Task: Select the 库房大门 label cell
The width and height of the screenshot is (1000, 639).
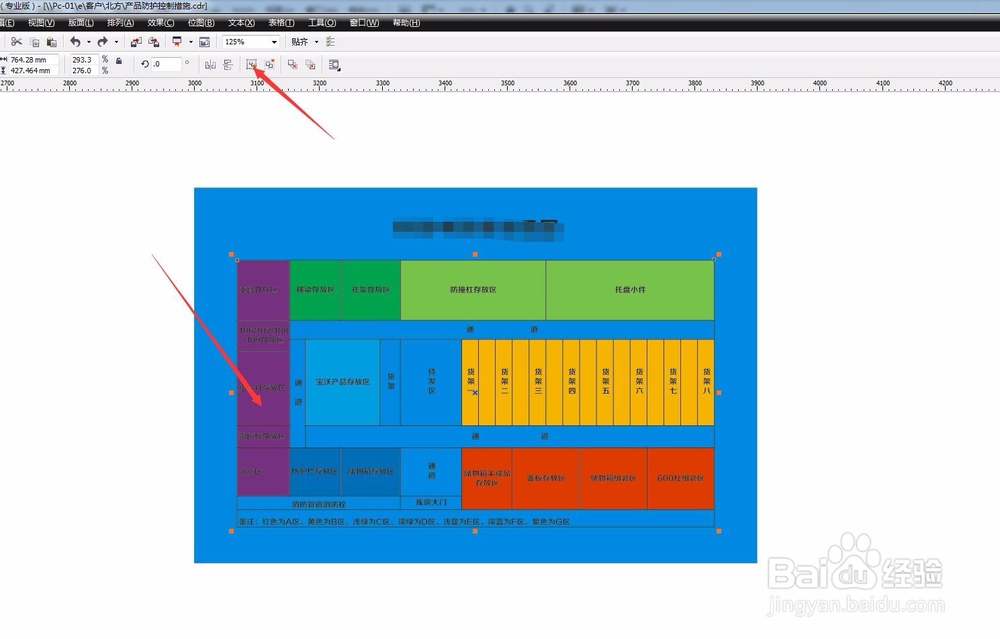Action: pyautogui.click(x=431, y=503)
